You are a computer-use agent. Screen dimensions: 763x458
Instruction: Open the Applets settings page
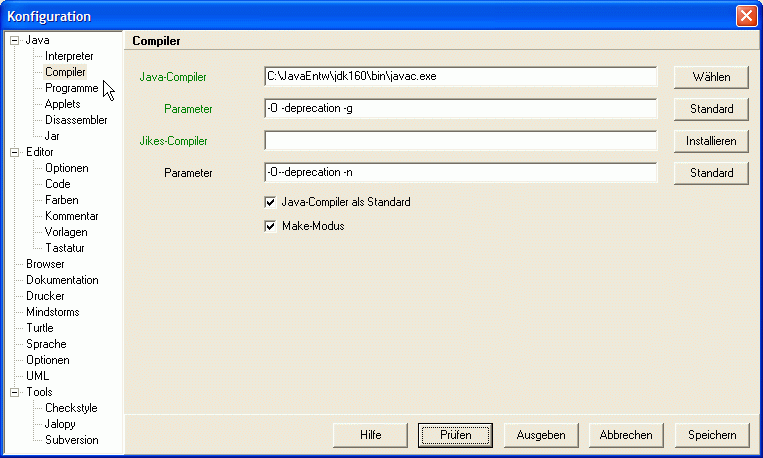[62, 104]
